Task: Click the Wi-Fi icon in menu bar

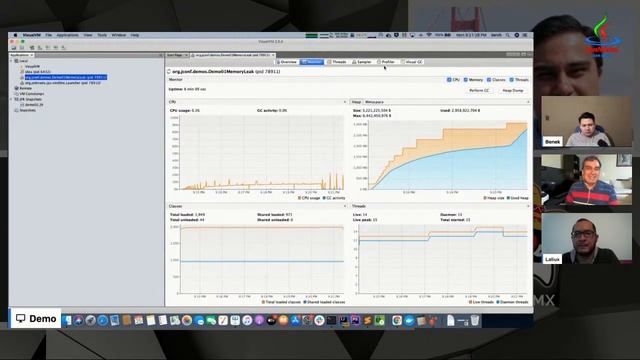Action: (429, 35)
